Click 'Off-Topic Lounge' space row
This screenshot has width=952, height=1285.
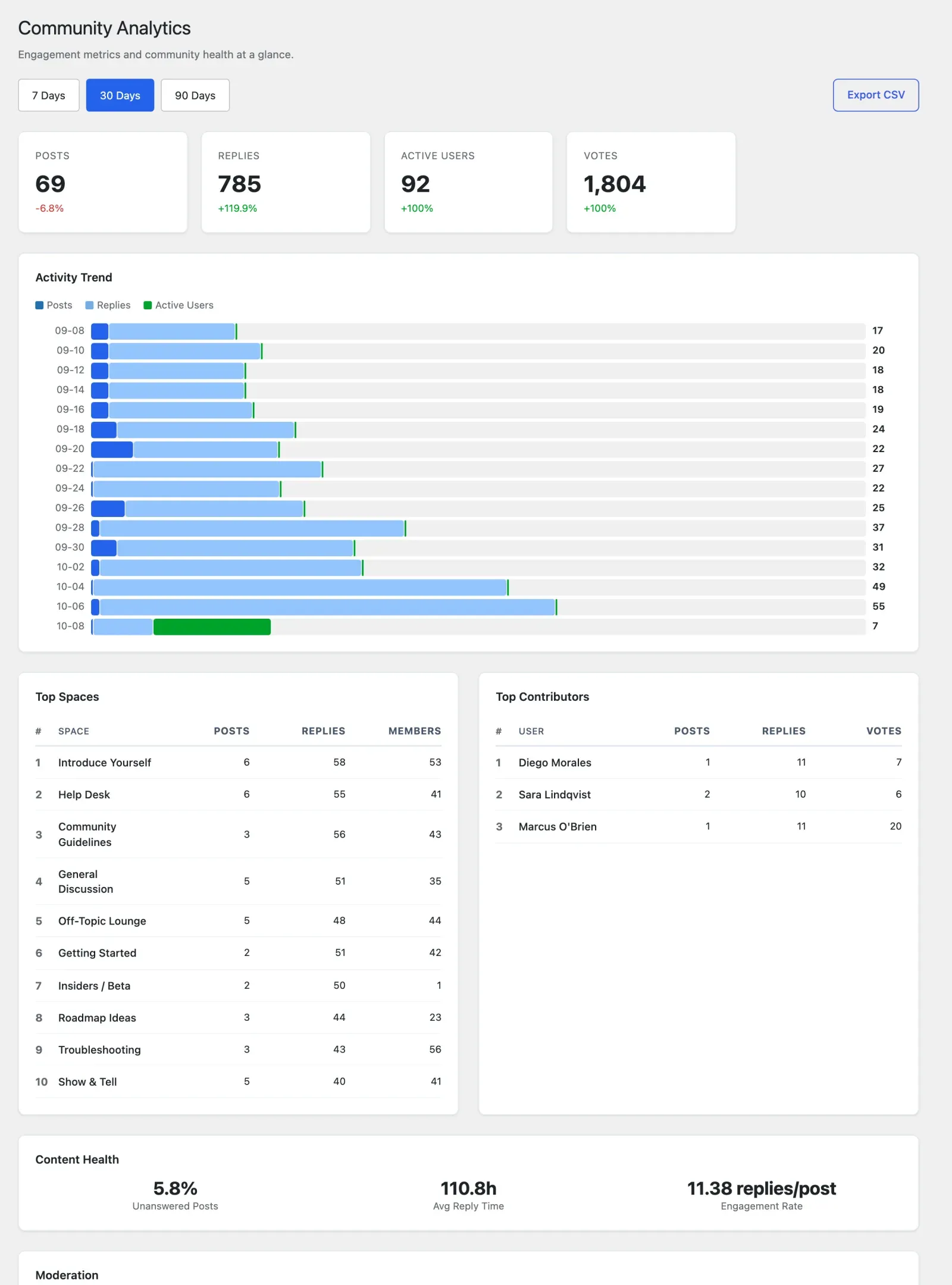coord(238,921)
